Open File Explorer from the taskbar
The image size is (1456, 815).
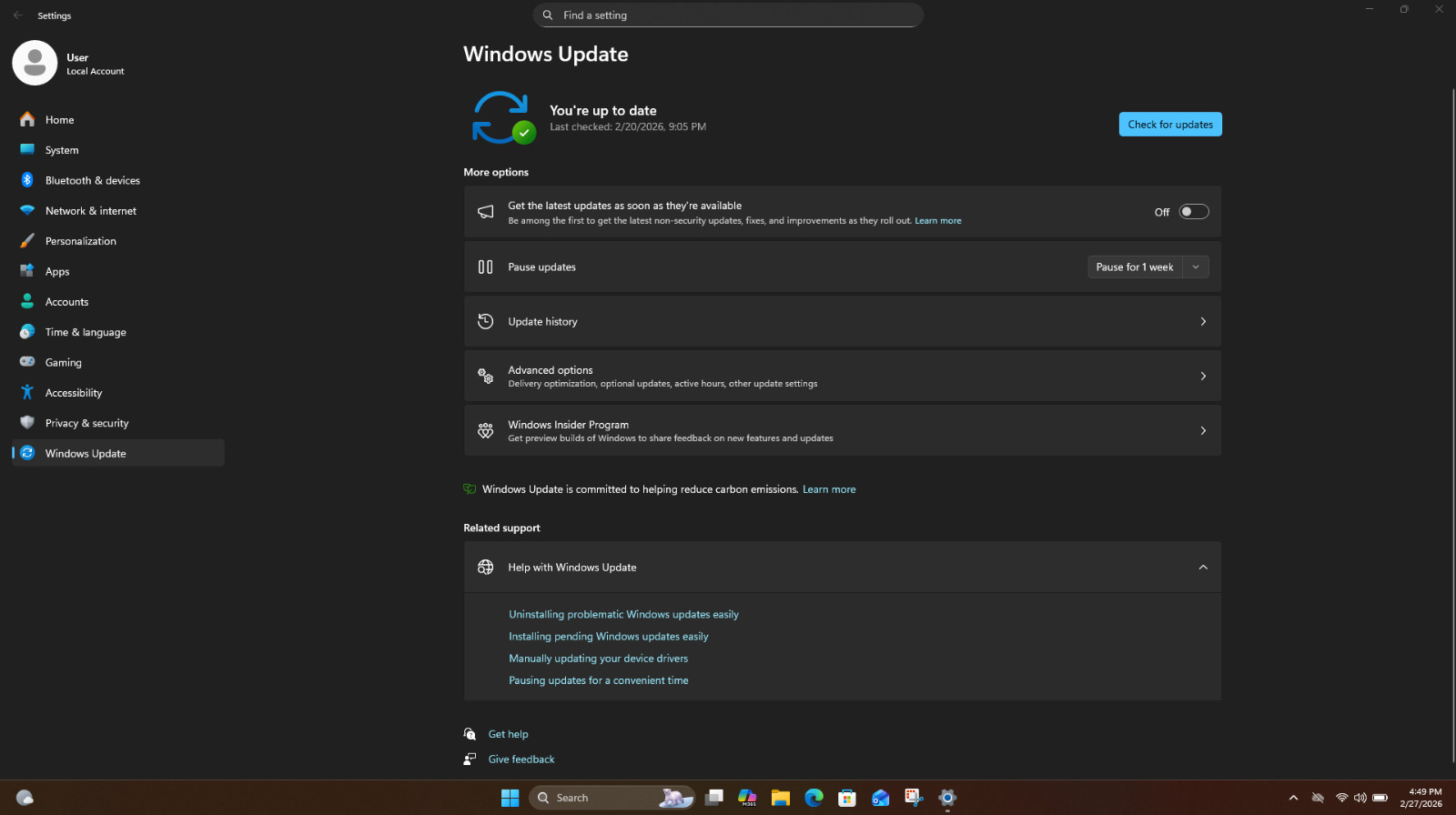pos(780,798)
